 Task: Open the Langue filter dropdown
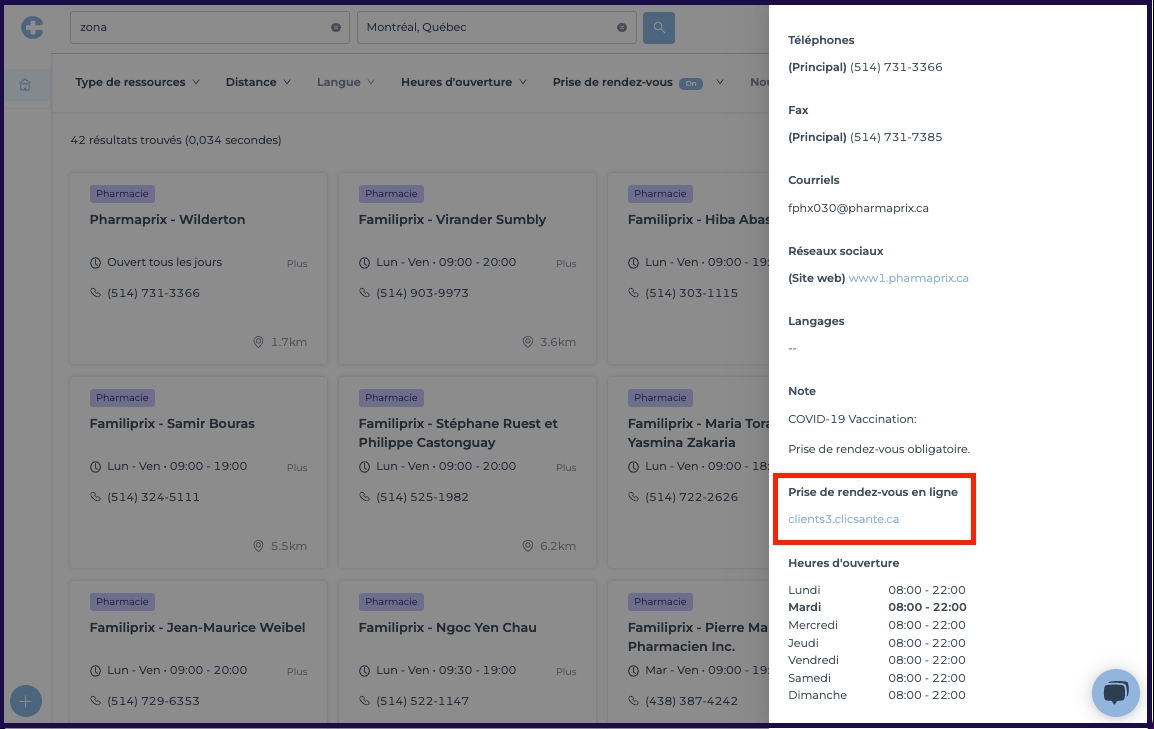pos(346,82)
